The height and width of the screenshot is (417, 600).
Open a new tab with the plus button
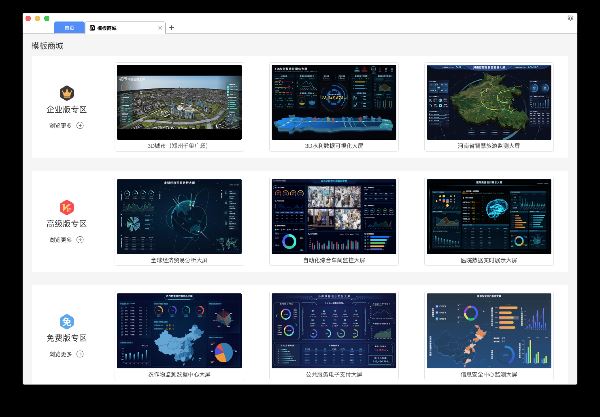tap(171, 28)
